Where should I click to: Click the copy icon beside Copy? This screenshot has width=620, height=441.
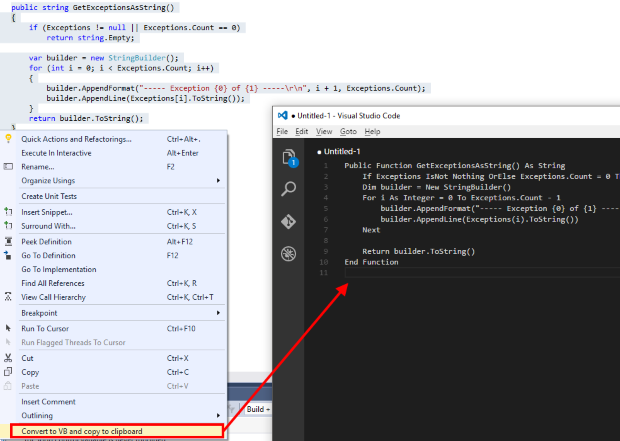[9, 372]
